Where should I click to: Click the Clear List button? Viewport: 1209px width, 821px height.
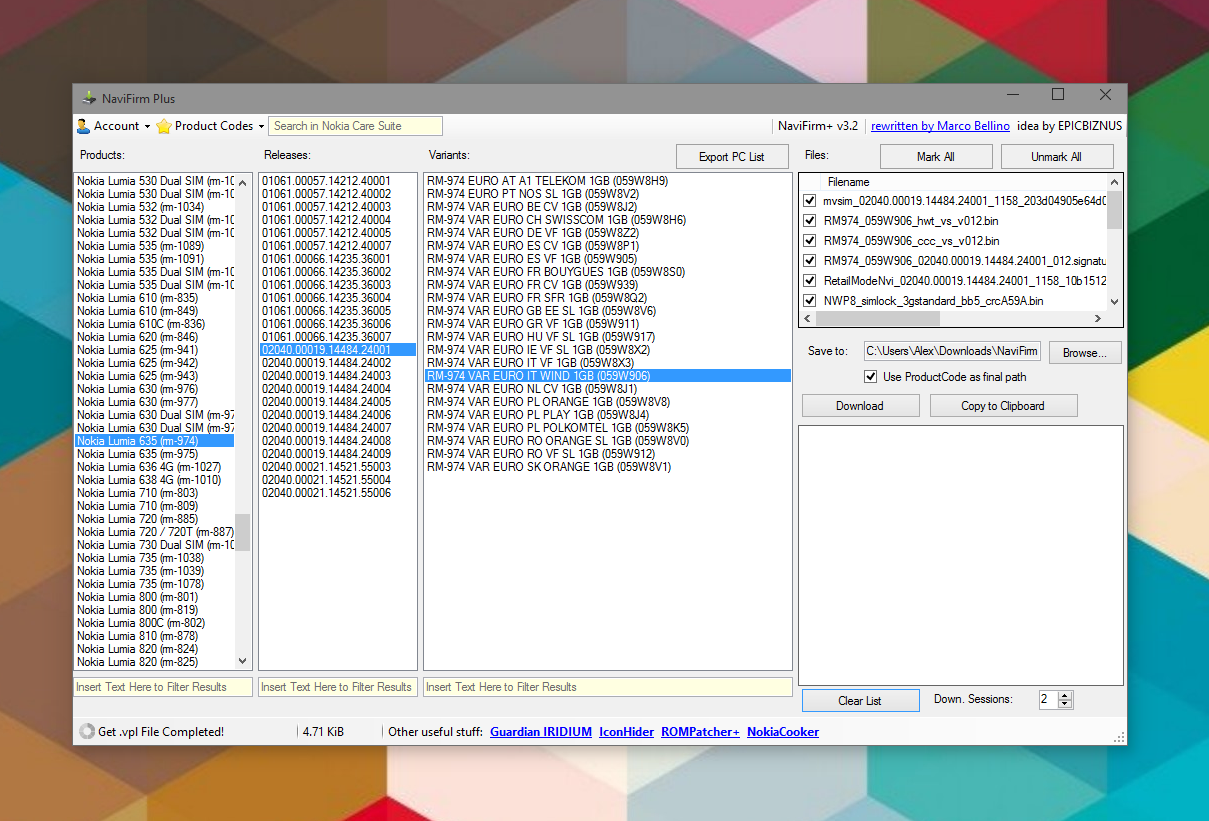(x=860, y=700)
